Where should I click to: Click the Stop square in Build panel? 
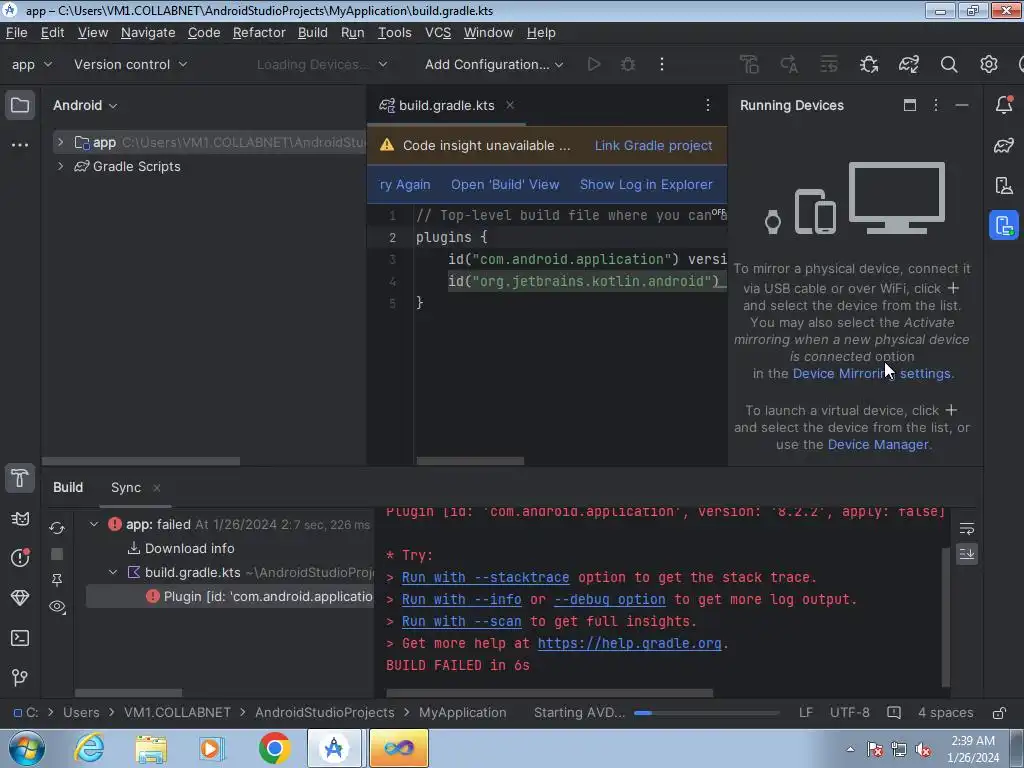click(x=57, y=554)
